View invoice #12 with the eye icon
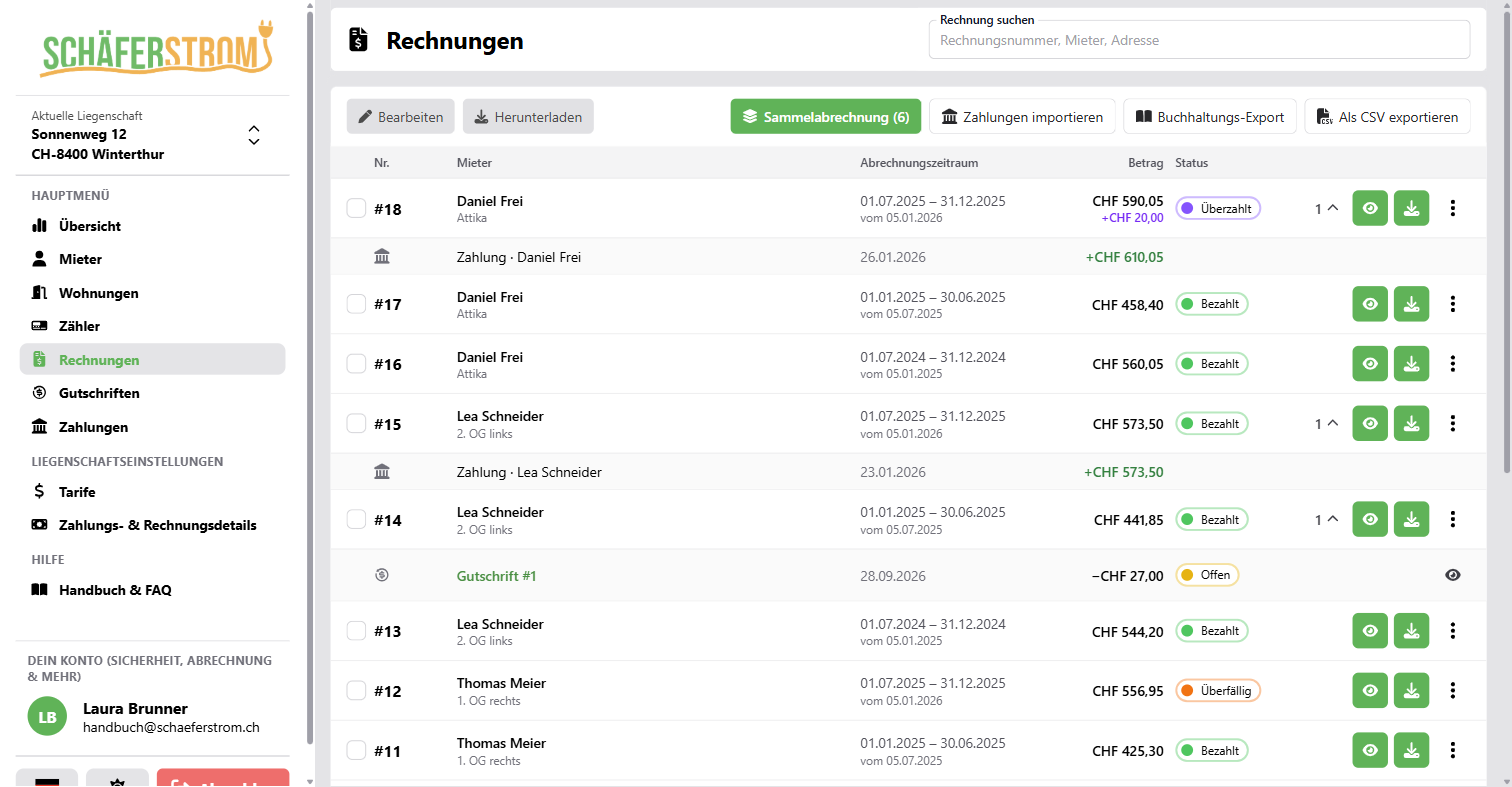 pos(1370,691)
